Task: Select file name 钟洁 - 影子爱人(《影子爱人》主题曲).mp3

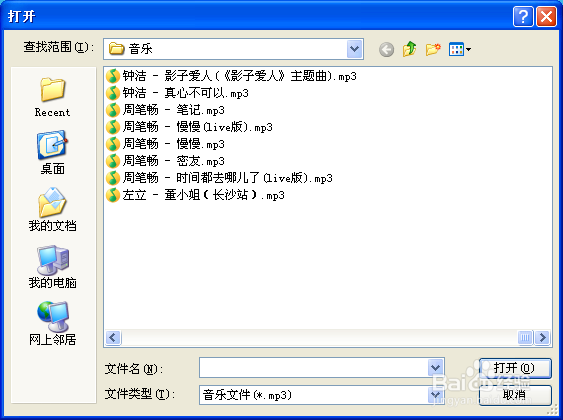Action: click(x=239, y=76)
